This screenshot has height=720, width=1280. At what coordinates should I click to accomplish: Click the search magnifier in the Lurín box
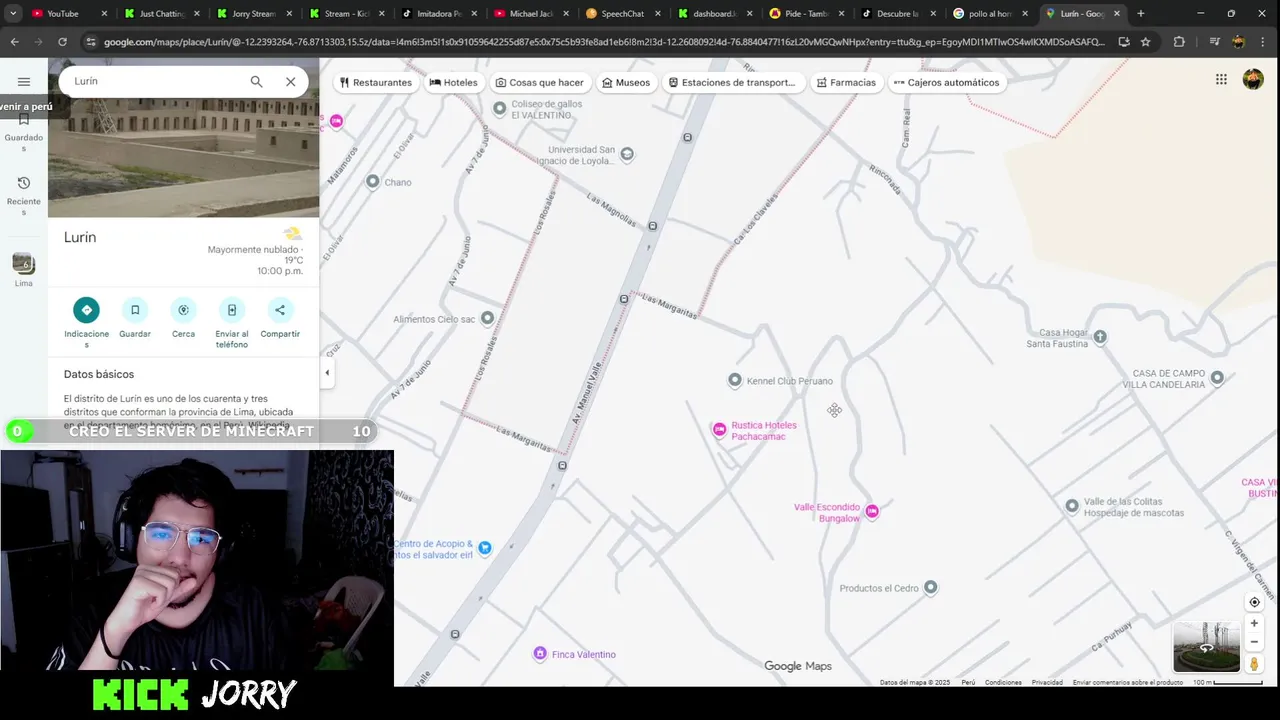pos(257,82)
